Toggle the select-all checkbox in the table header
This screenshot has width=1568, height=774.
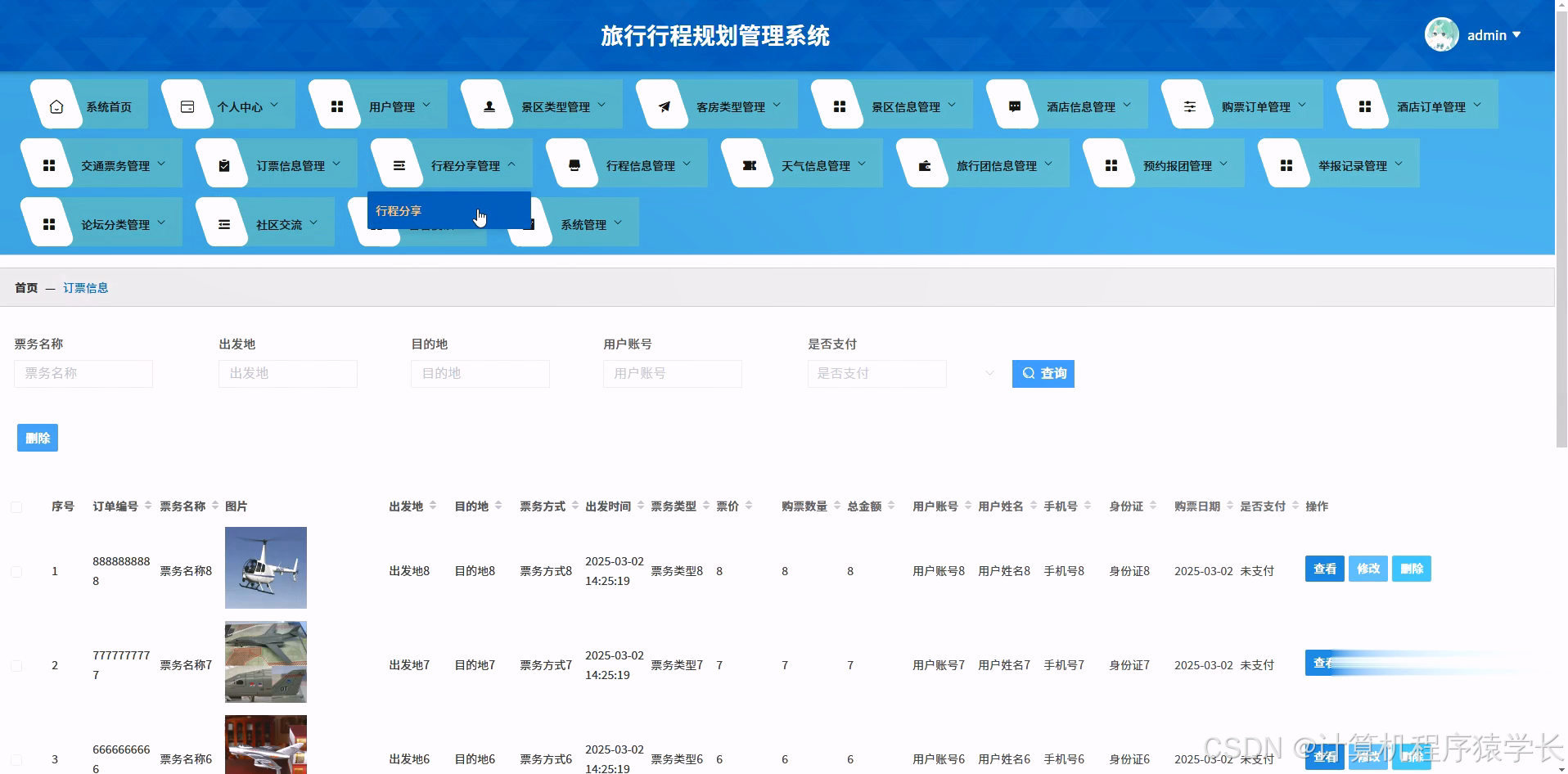(16, 506)
